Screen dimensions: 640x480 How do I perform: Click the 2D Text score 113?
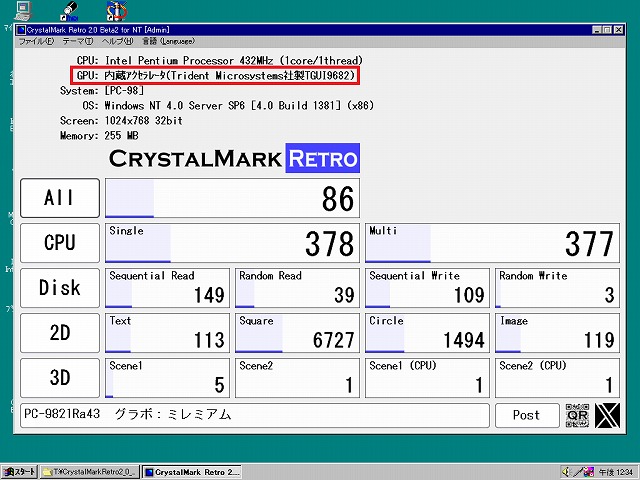click(x=209, y=340)
